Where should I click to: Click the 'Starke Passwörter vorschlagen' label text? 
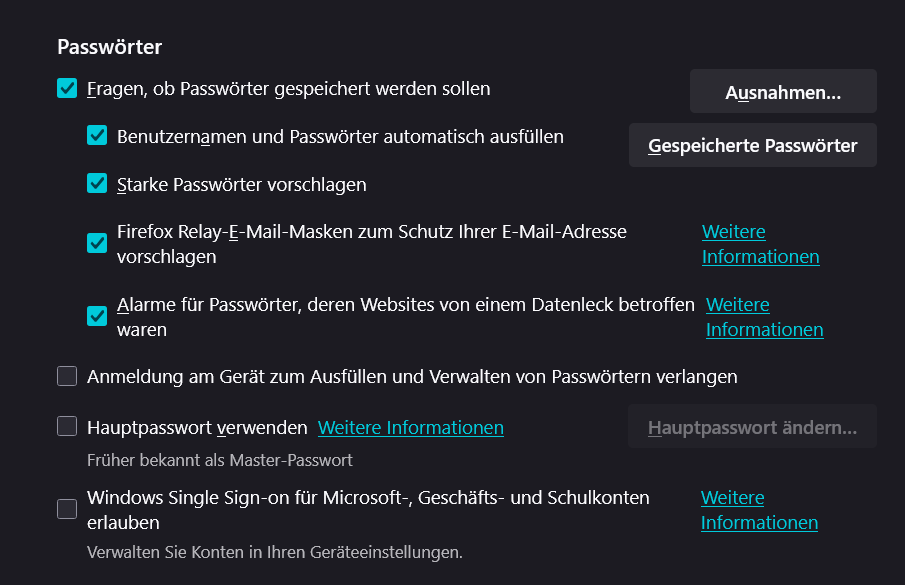pyautogui.click(x=241, y=184)
